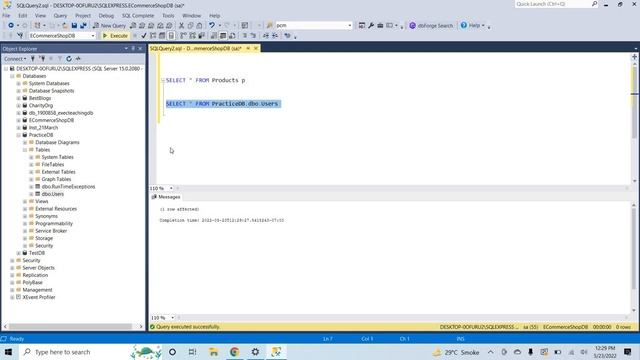640x360 pixels.
Task: Collapse the PracticeDB database node
Action: pyautogui.click(x=18, y=135)
